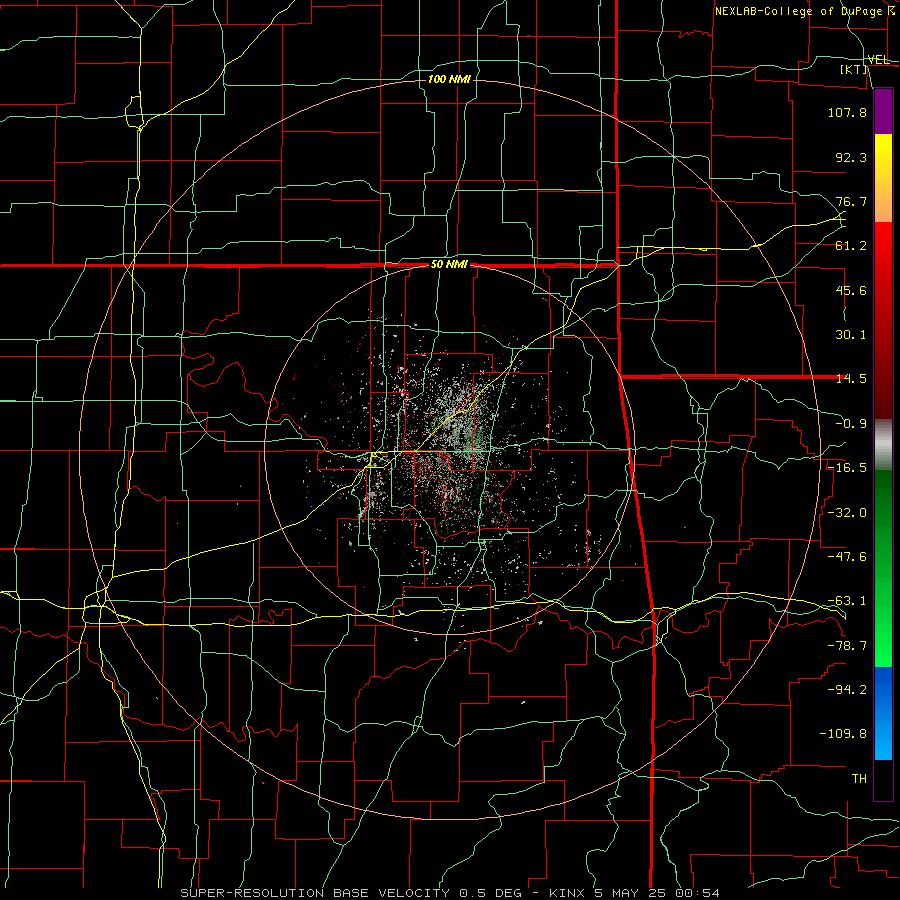Click the [KT] units label
Screen dimensions: 900x900
click(x=854, y=69)
